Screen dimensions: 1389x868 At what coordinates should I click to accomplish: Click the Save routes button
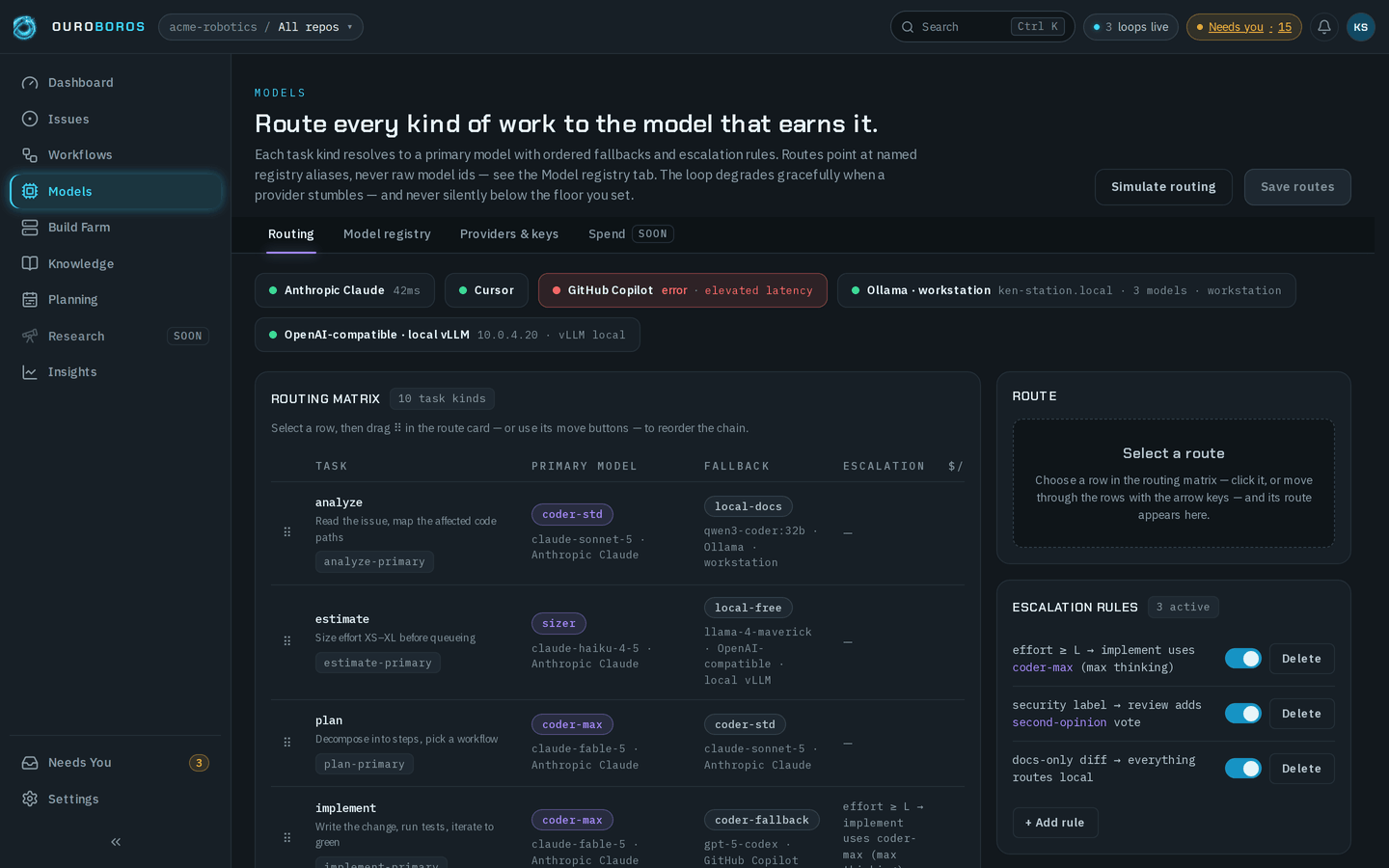1297,187
